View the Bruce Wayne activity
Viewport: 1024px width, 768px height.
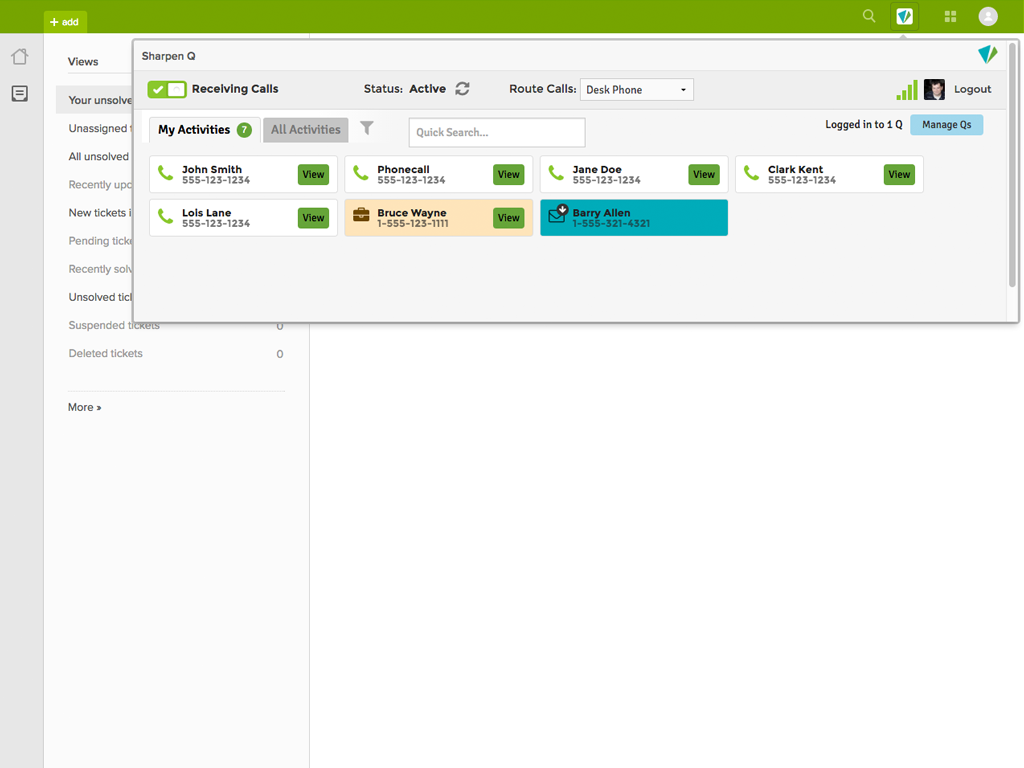(x=508, y=218)
